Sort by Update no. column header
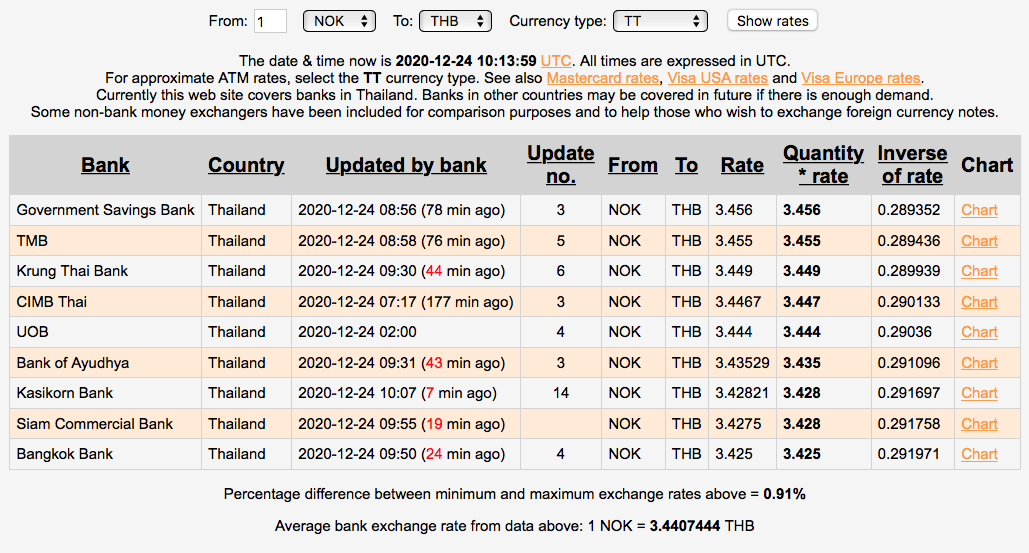 [560, 165]
